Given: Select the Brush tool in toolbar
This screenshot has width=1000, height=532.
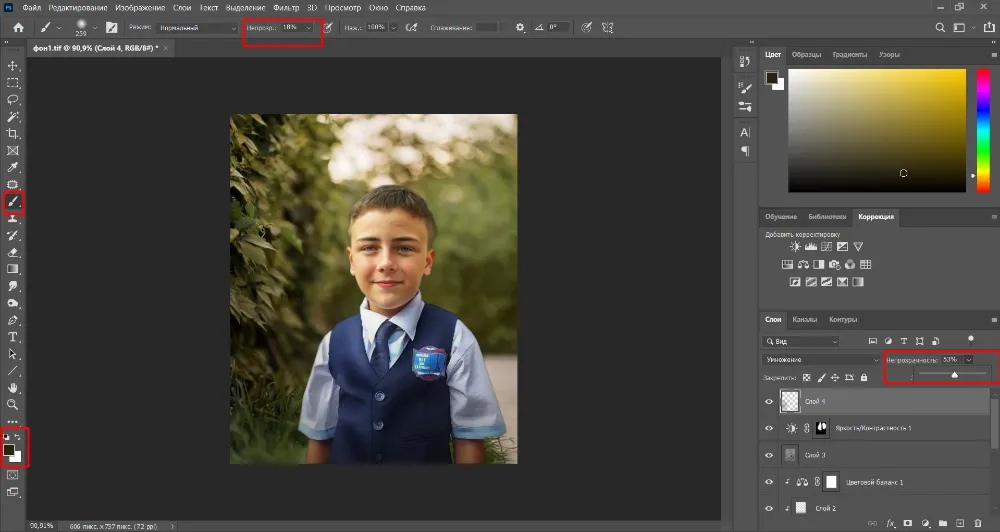Looking at the screenshot, I should [14, 201].
